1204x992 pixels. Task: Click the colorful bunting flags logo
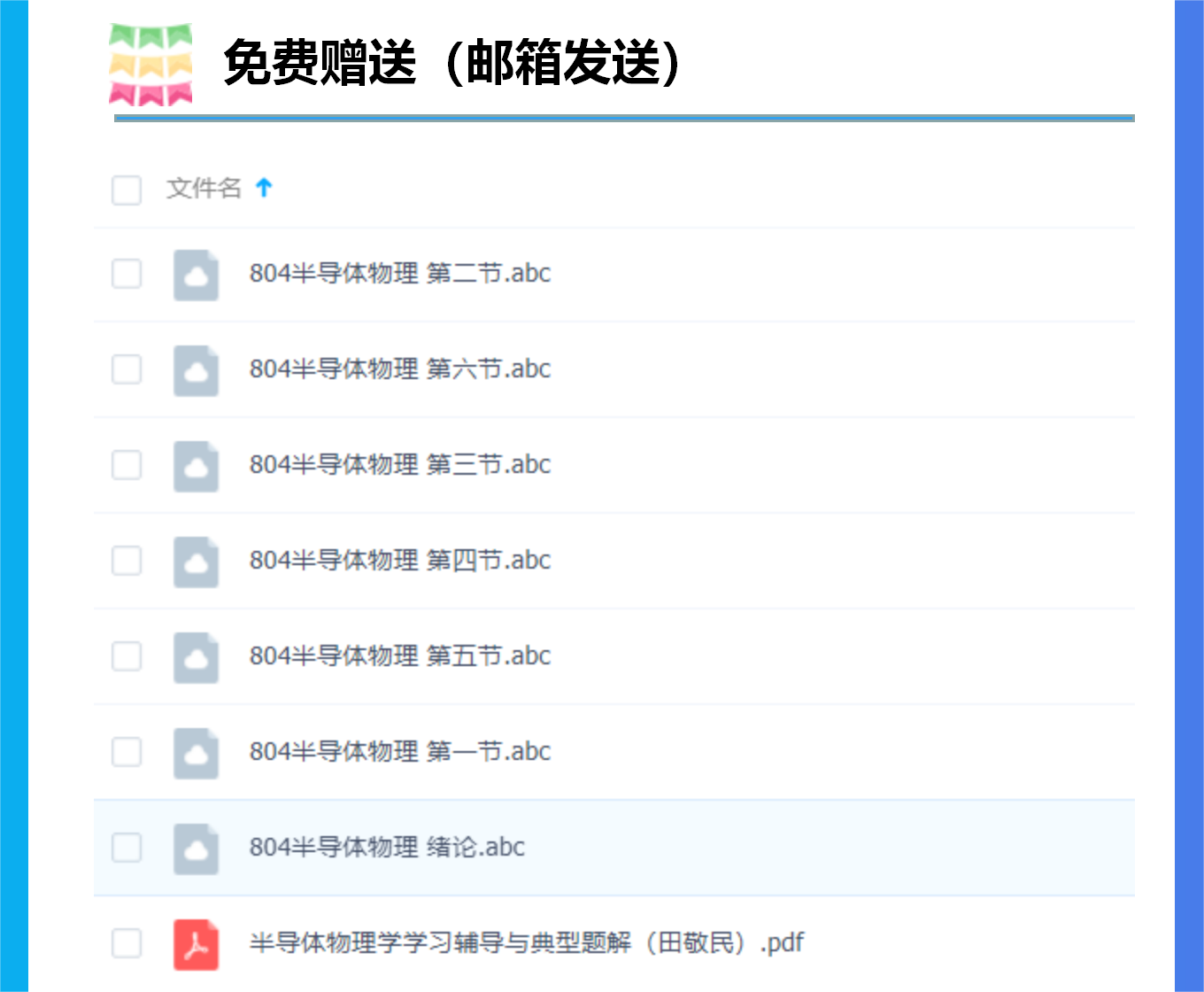150,65
